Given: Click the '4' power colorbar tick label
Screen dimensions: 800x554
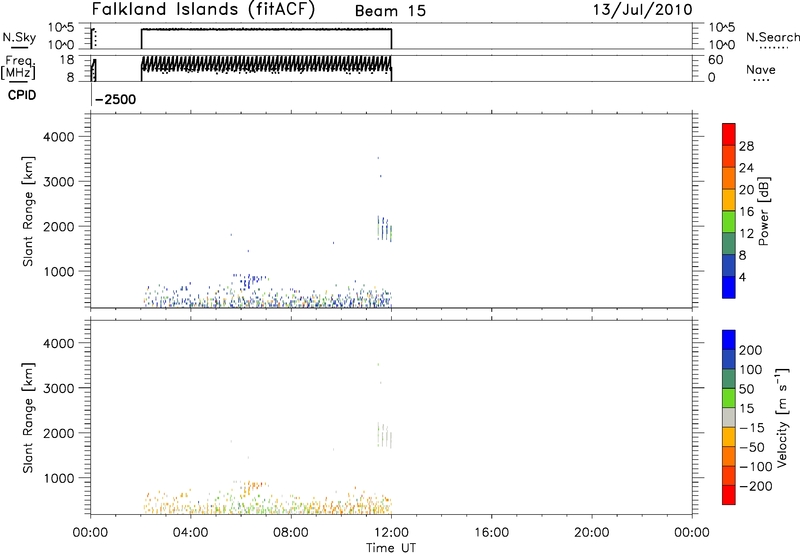Looking at the screenshot, I should click(x=742, y=277).
